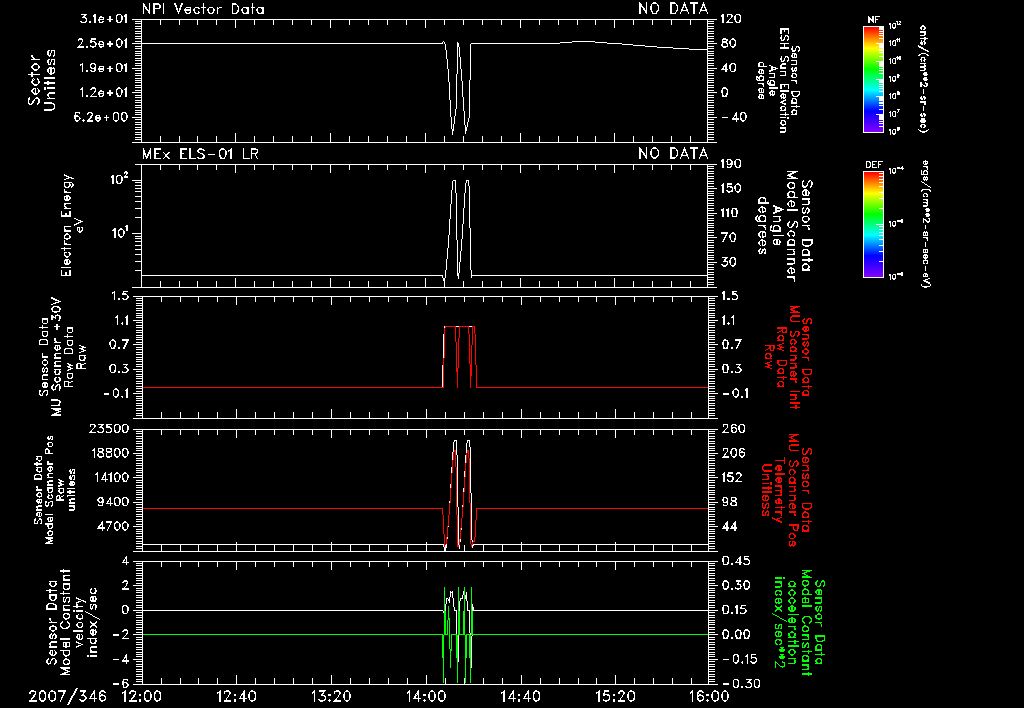This screenshot has width=1024, height=708.
Task: Click the 'NO DATA' label beside MEx ELS-01 LR
Action: coord(673,154)
